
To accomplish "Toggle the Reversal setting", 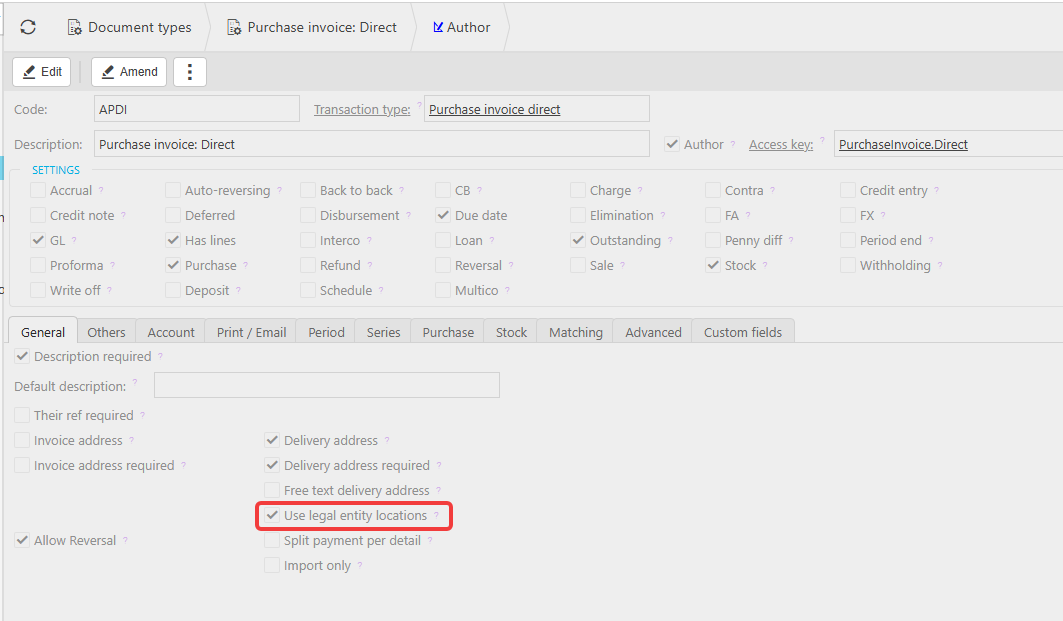I will click(443, 266).
